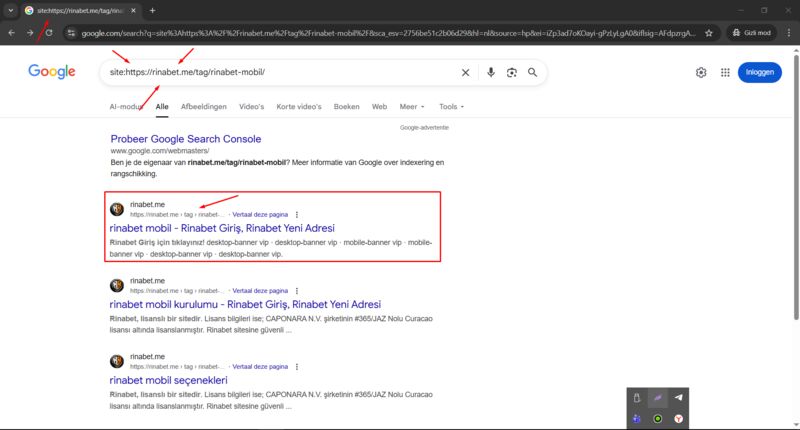
Task: Open the tab search dropdown arrow
Action: pos(10,10)
